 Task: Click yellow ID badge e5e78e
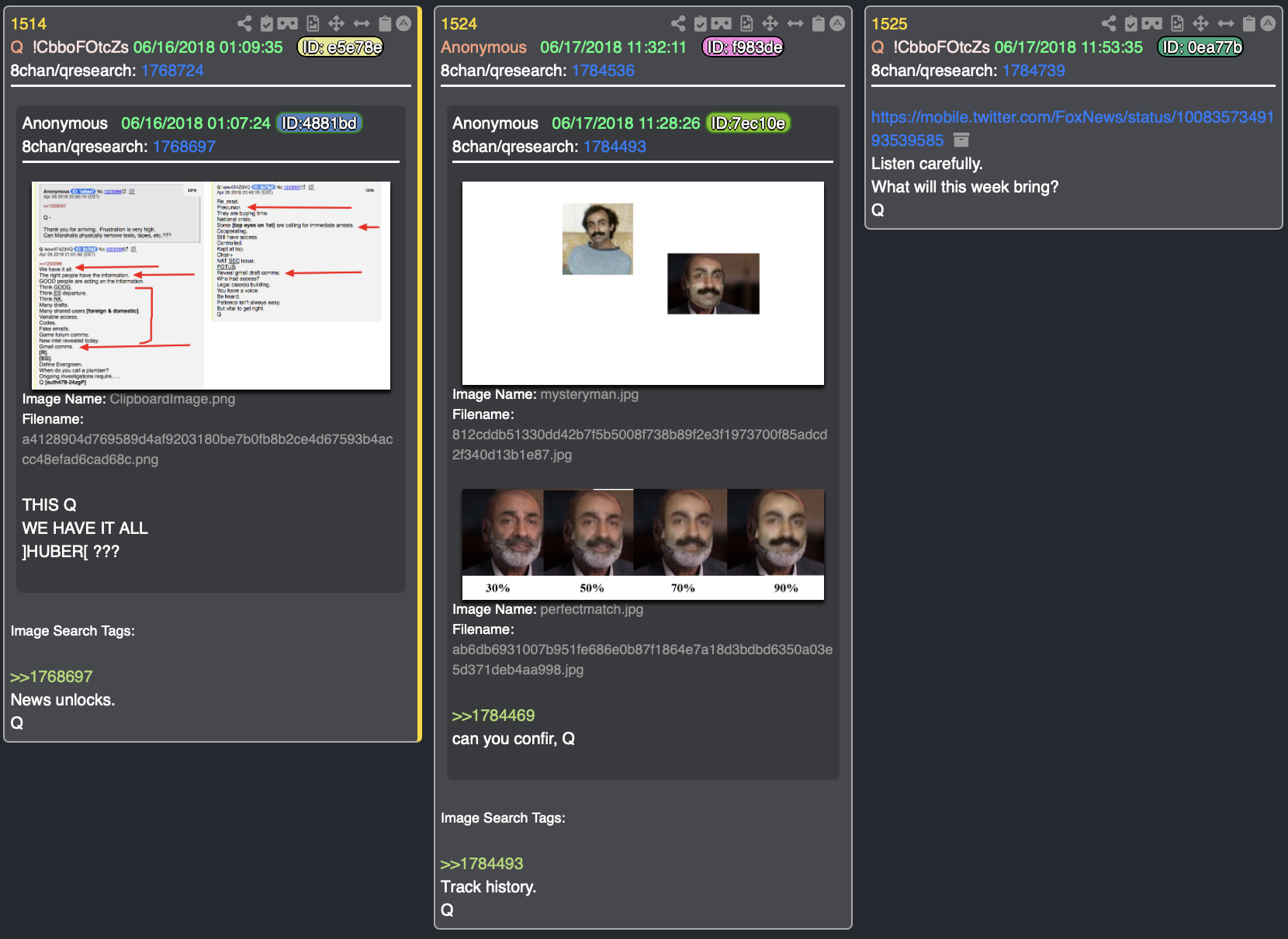pos(341,47)
